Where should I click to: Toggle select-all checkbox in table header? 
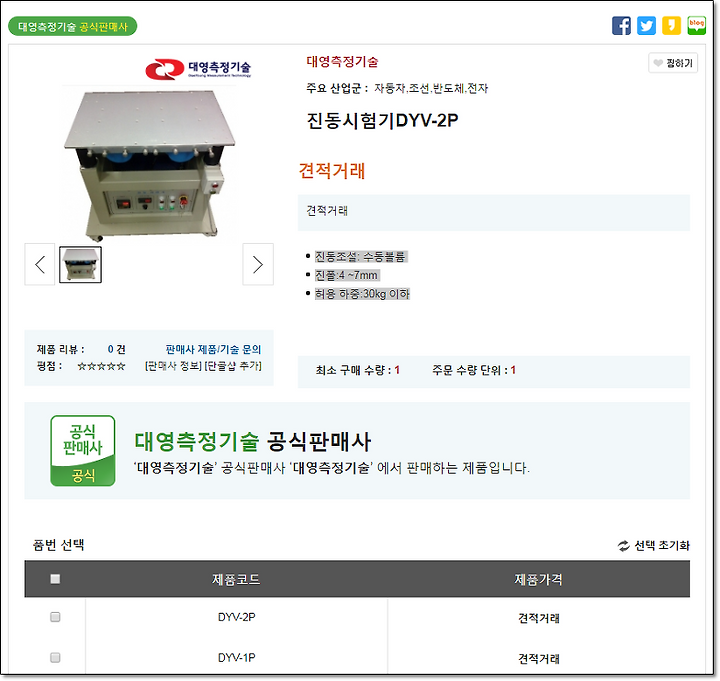55,579
